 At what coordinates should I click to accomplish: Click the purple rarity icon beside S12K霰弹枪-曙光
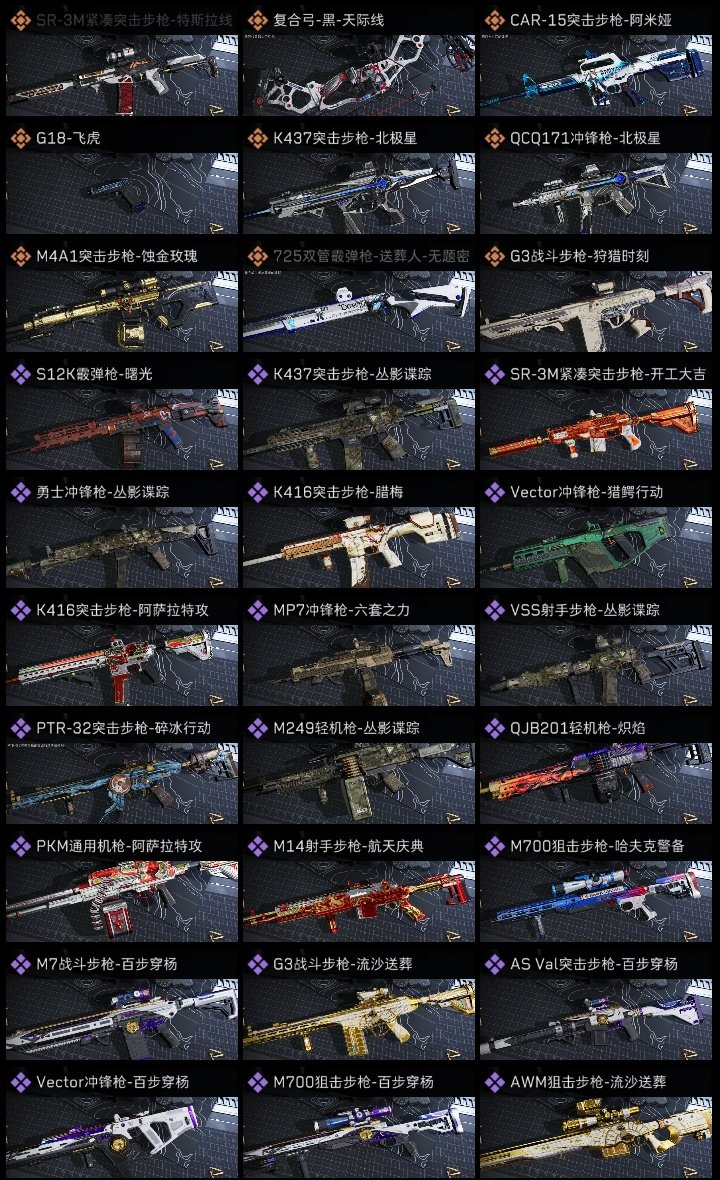20,374
